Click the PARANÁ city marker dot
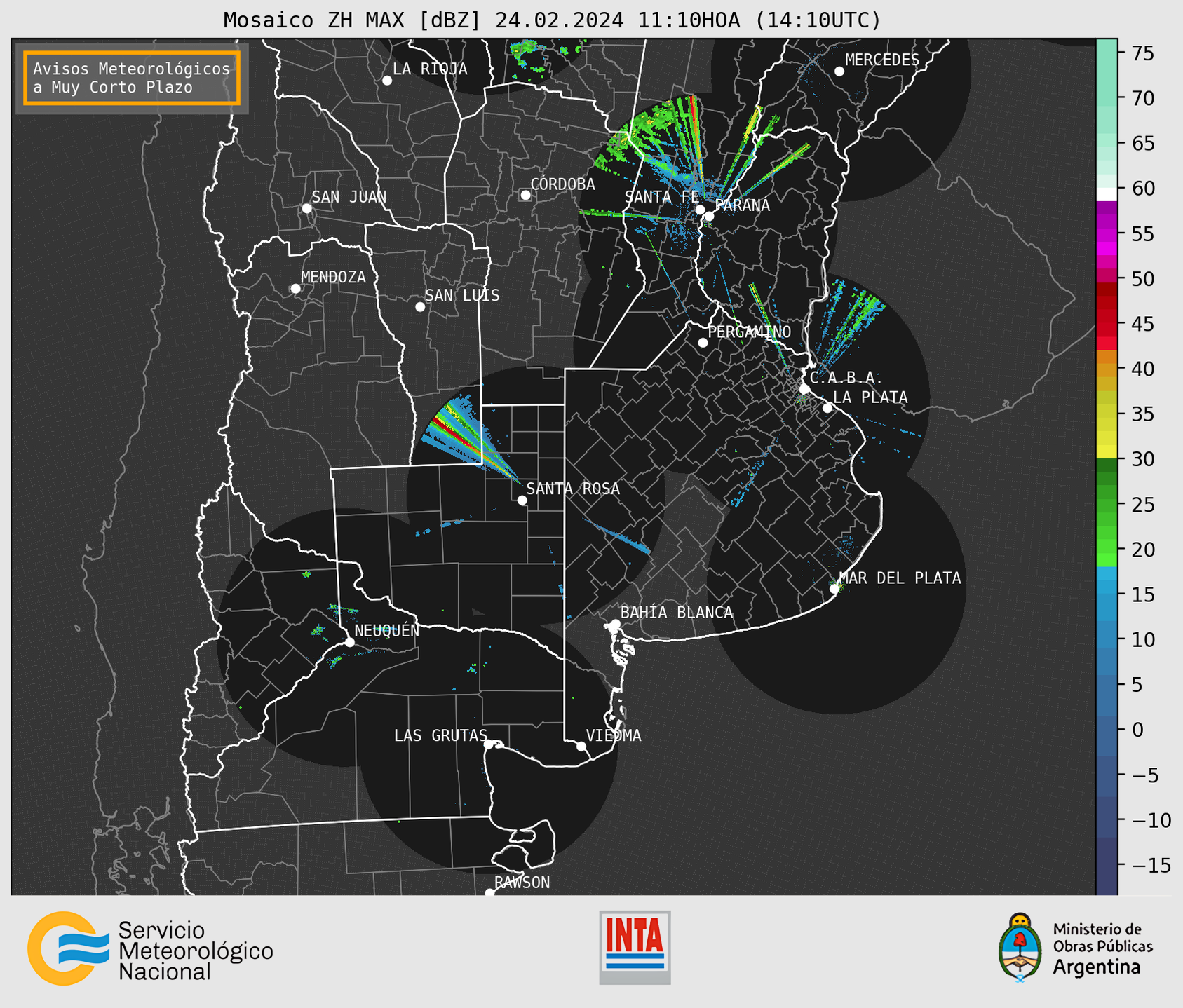The width and height of the screenshot is (1183, 1008). [x=709, y=216]
